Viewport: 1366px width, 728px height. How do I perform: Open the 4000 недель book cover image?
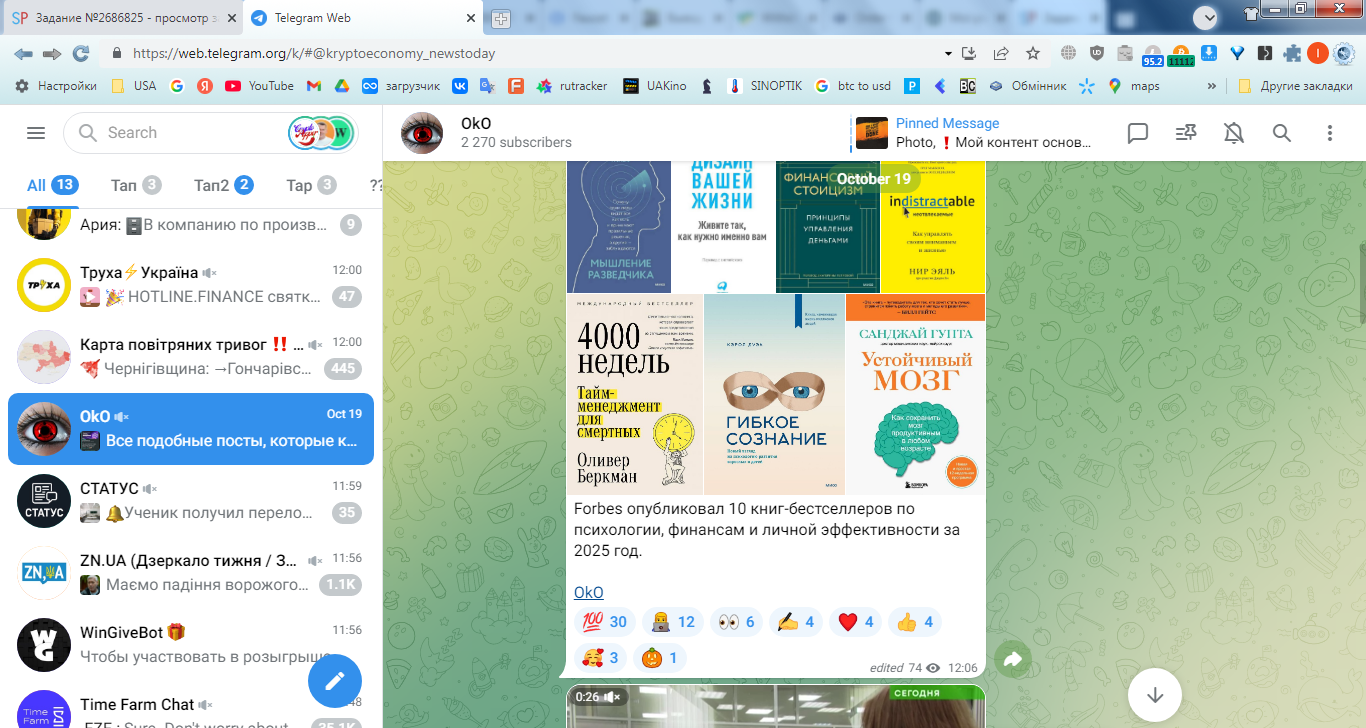tap(634, 394)
